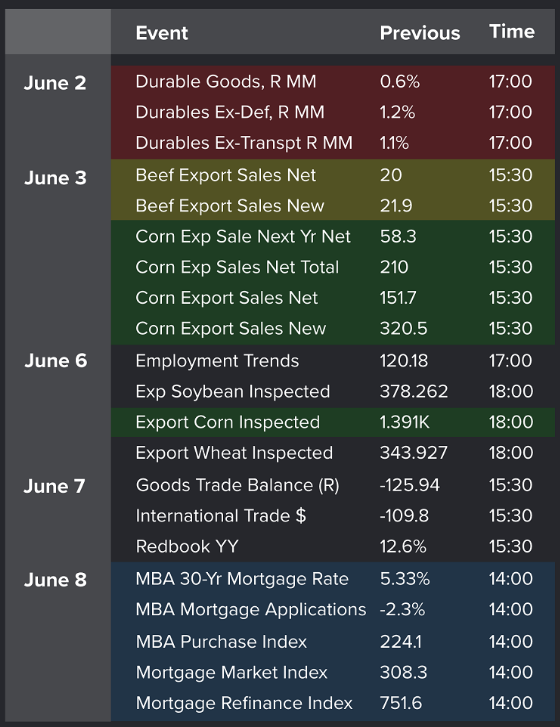Click Export Corn Inspected highlighted row
The height and width of the screenshot is (727, 560).
pyautogui.click(x=333, y=422)
